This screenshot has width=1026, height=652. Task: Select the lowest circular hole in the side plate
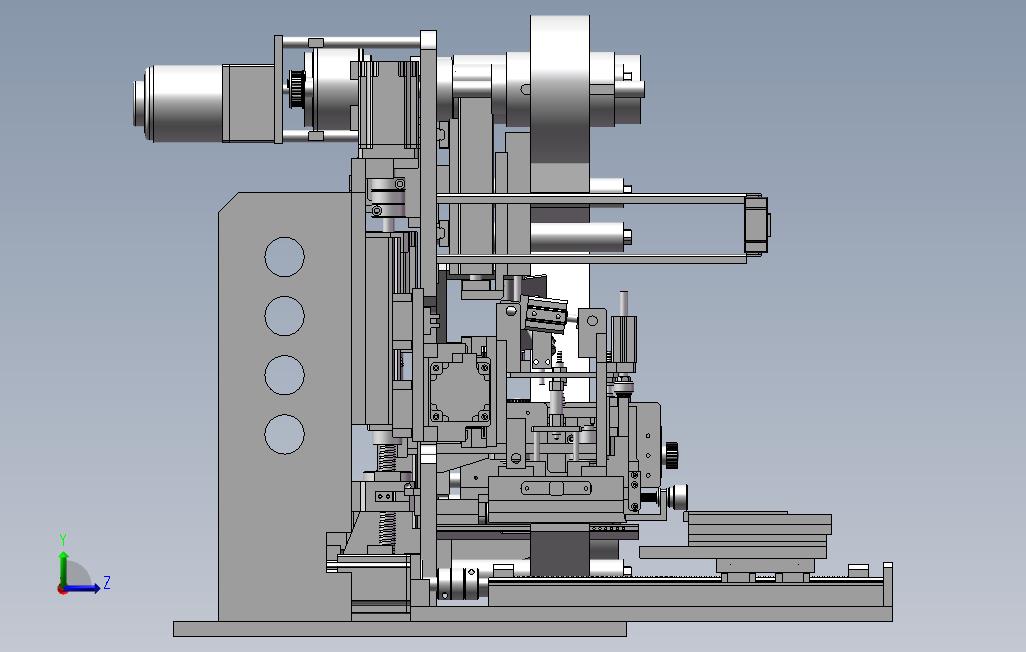(284, 434)
